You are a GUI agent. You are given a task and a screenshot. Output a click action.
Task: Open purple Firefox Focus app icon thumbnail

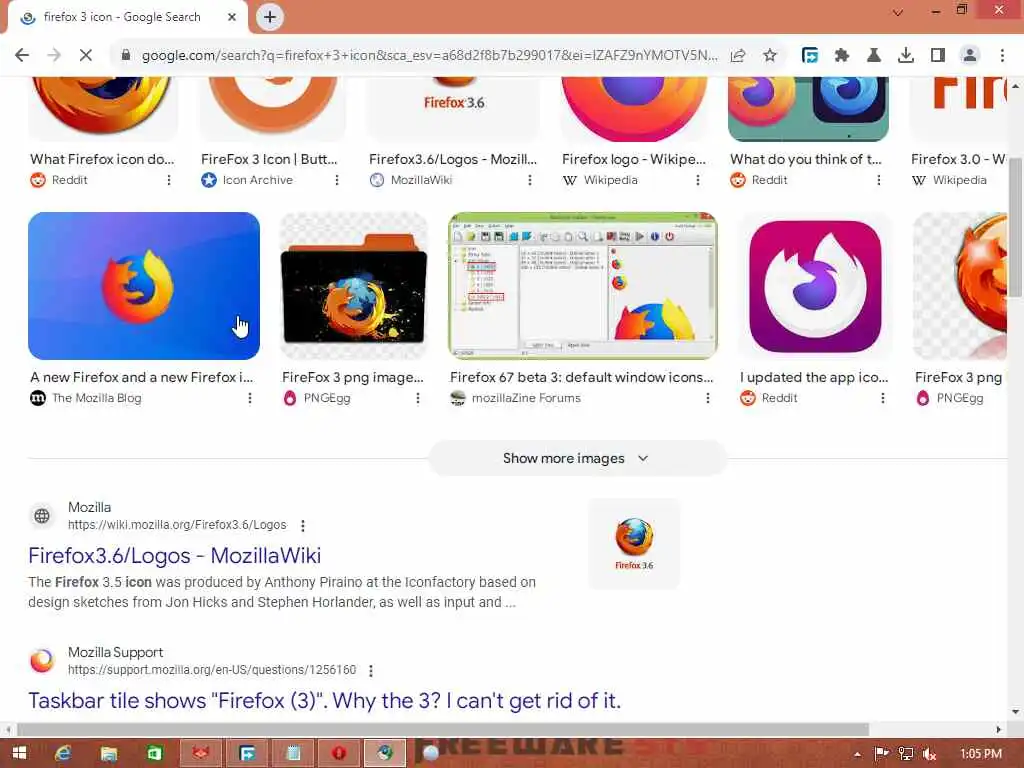pos(815,286)
